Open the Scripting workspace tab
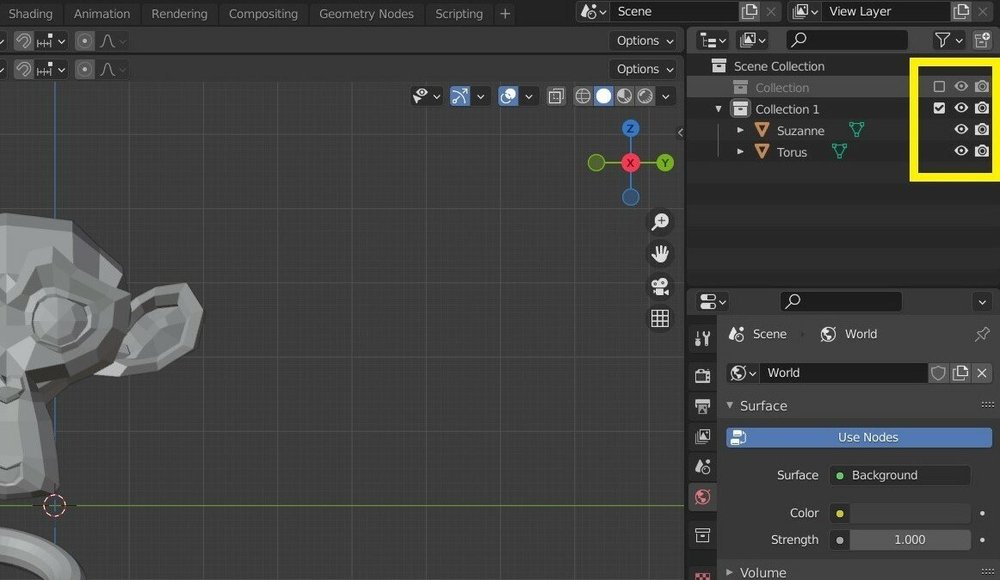Image resolution: width=1000 pixels, height=580 pixels. point(459,14)
